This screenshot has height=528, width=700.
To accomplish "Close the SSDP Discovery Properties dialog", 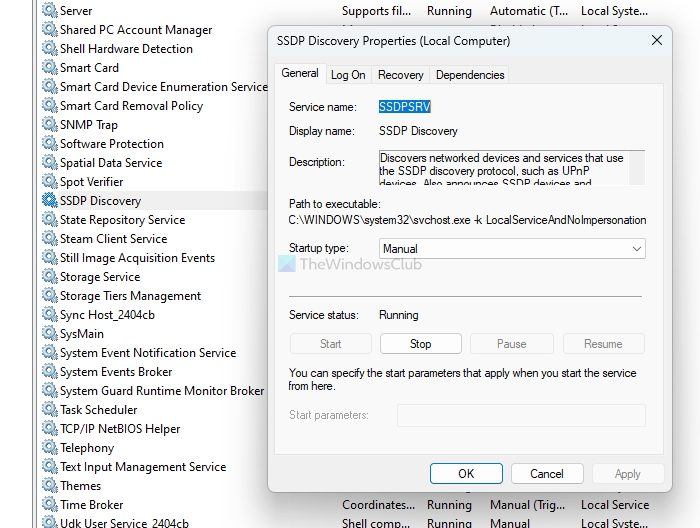I will 656,41.
